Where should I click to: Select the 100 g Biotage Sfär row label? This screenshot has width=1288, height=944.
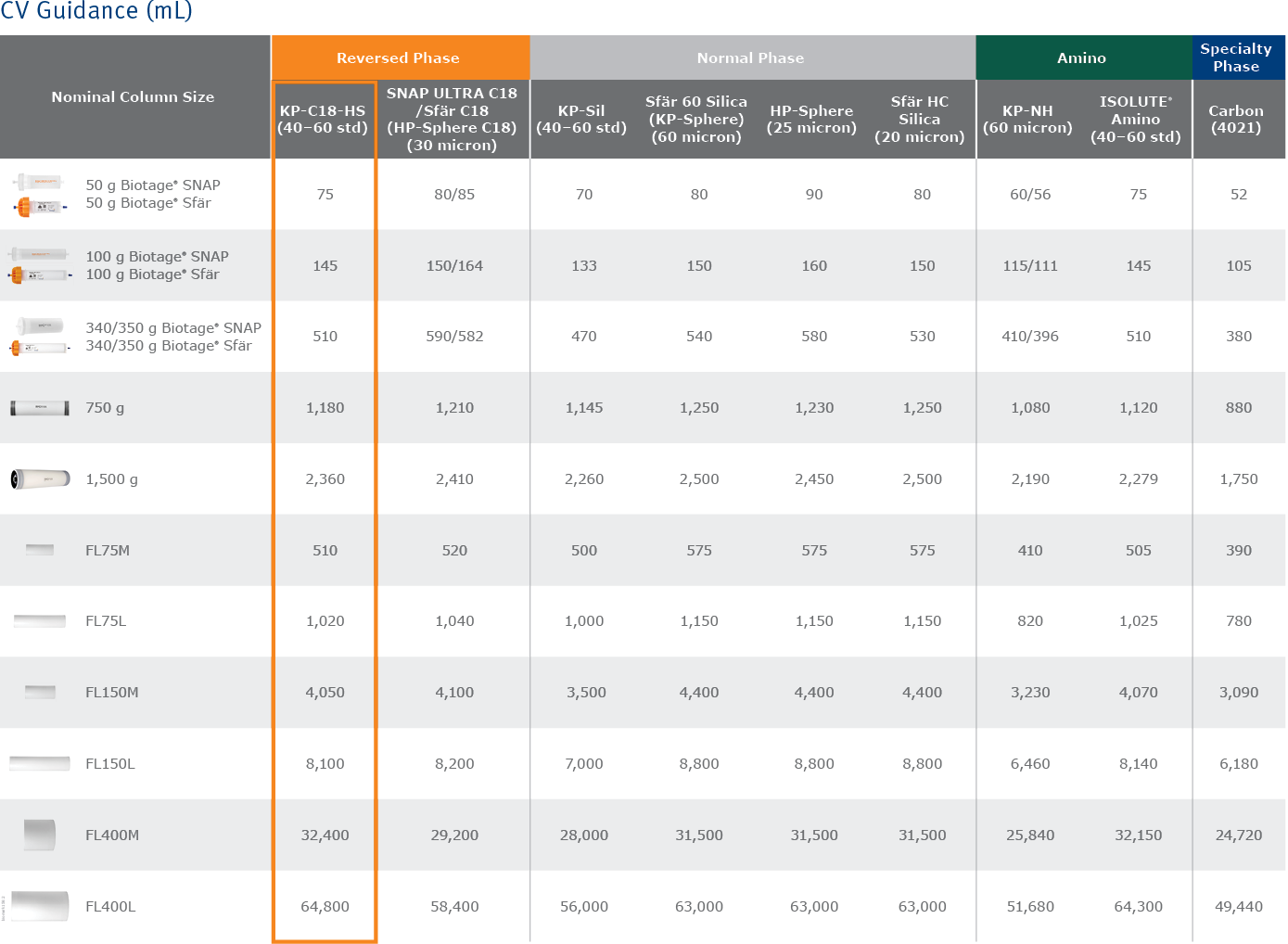[x=152, y=274]
